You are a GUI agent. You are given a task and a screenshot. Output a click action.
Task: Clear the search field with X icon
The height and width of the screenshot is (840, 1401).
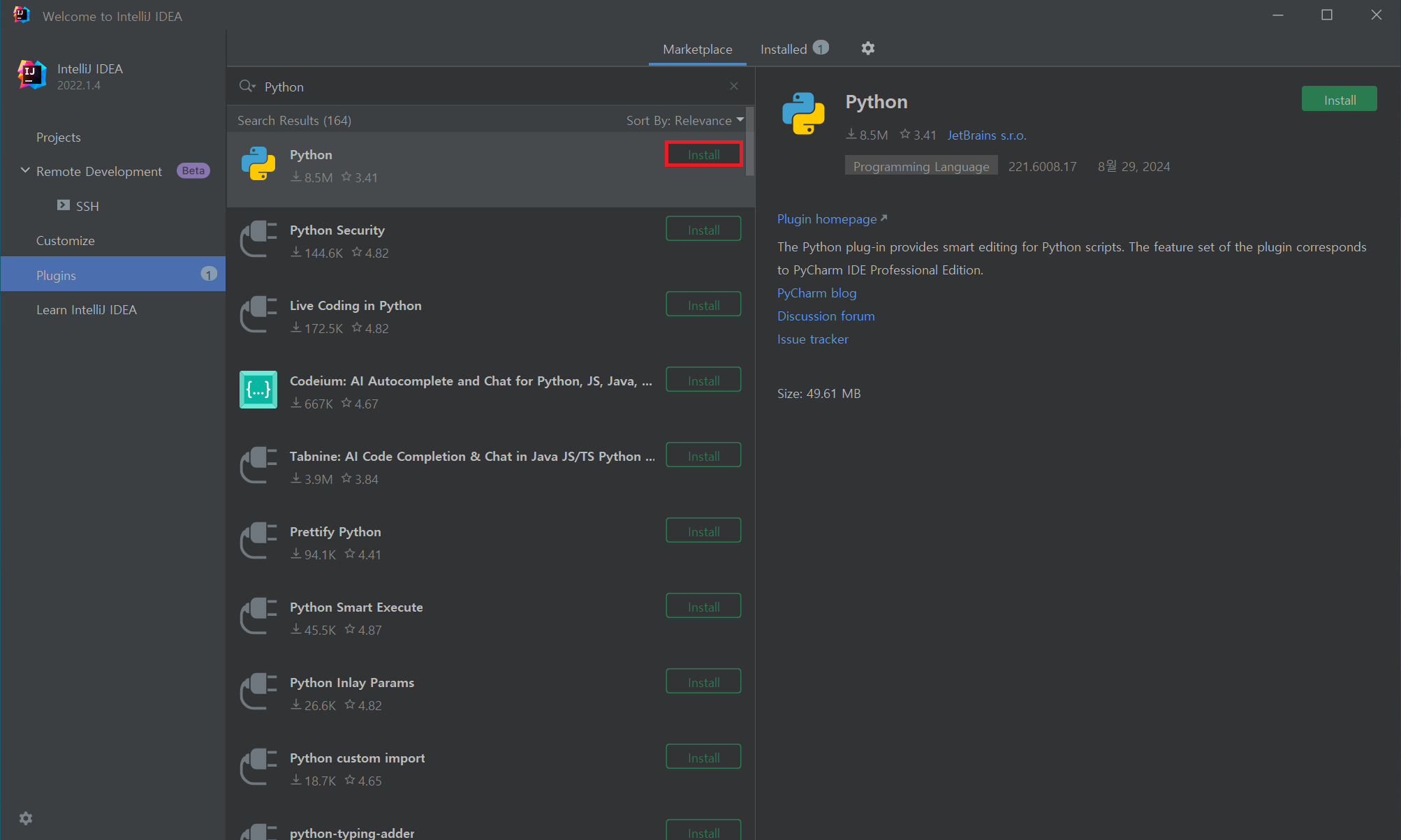tap(733, 86)
